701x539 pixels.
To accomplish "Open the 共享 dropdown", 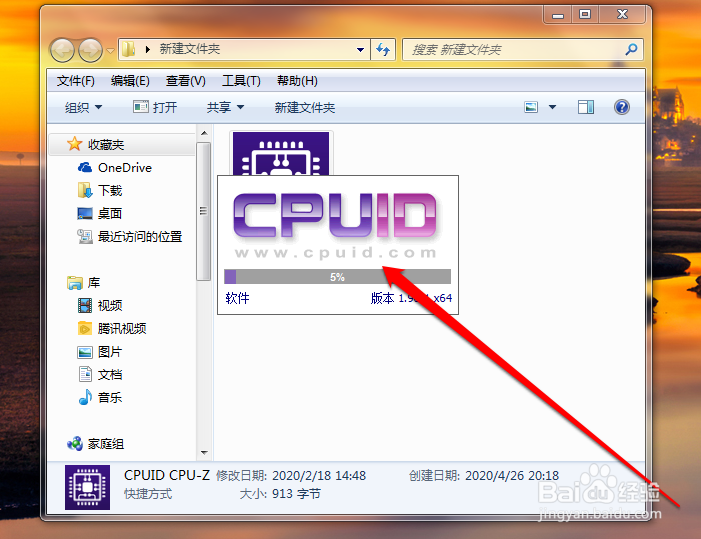I will (x=225, y=107).
